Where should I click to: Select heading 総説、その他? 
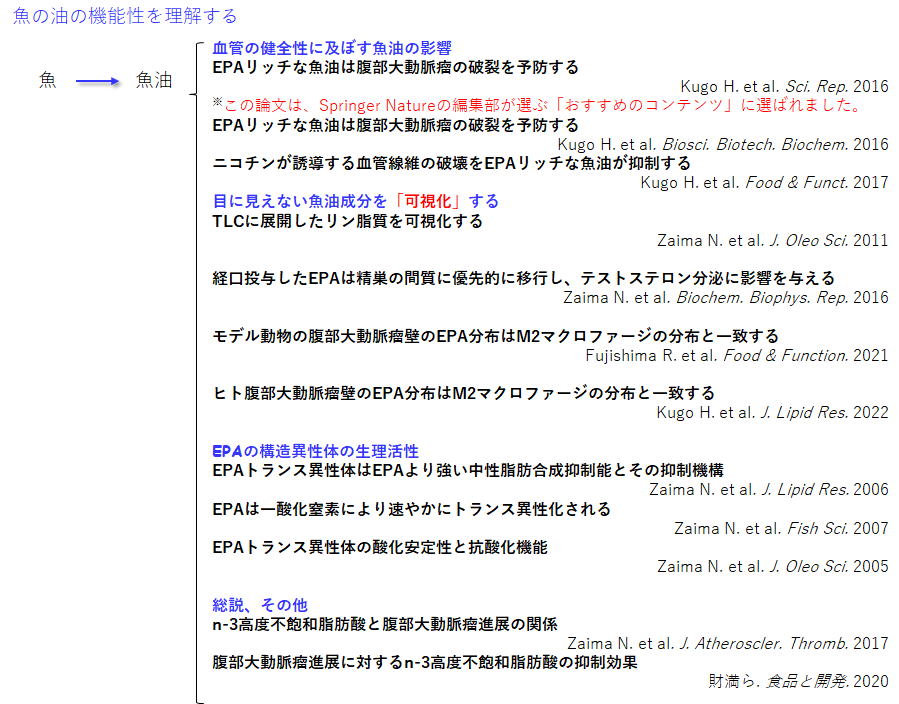(260, 605)
